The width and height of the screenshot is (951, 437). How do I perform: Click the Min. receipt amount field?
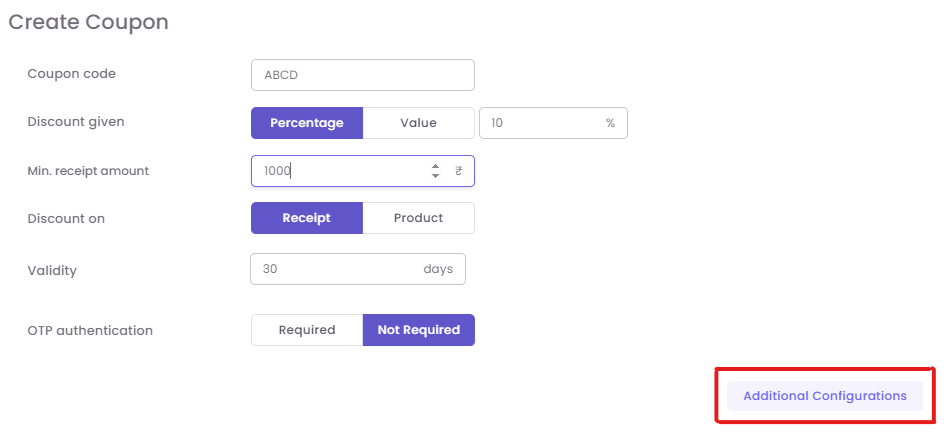[335, 171]
